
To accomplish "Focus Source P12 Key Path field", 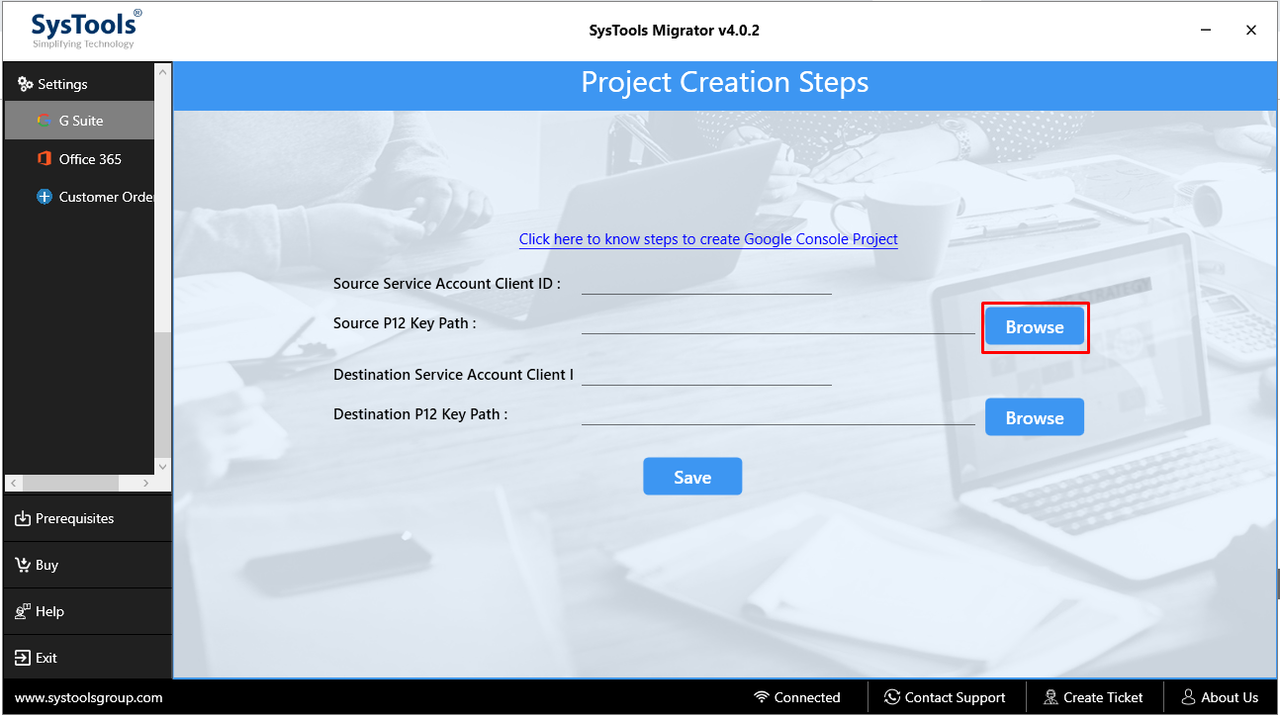I will 778,323.
